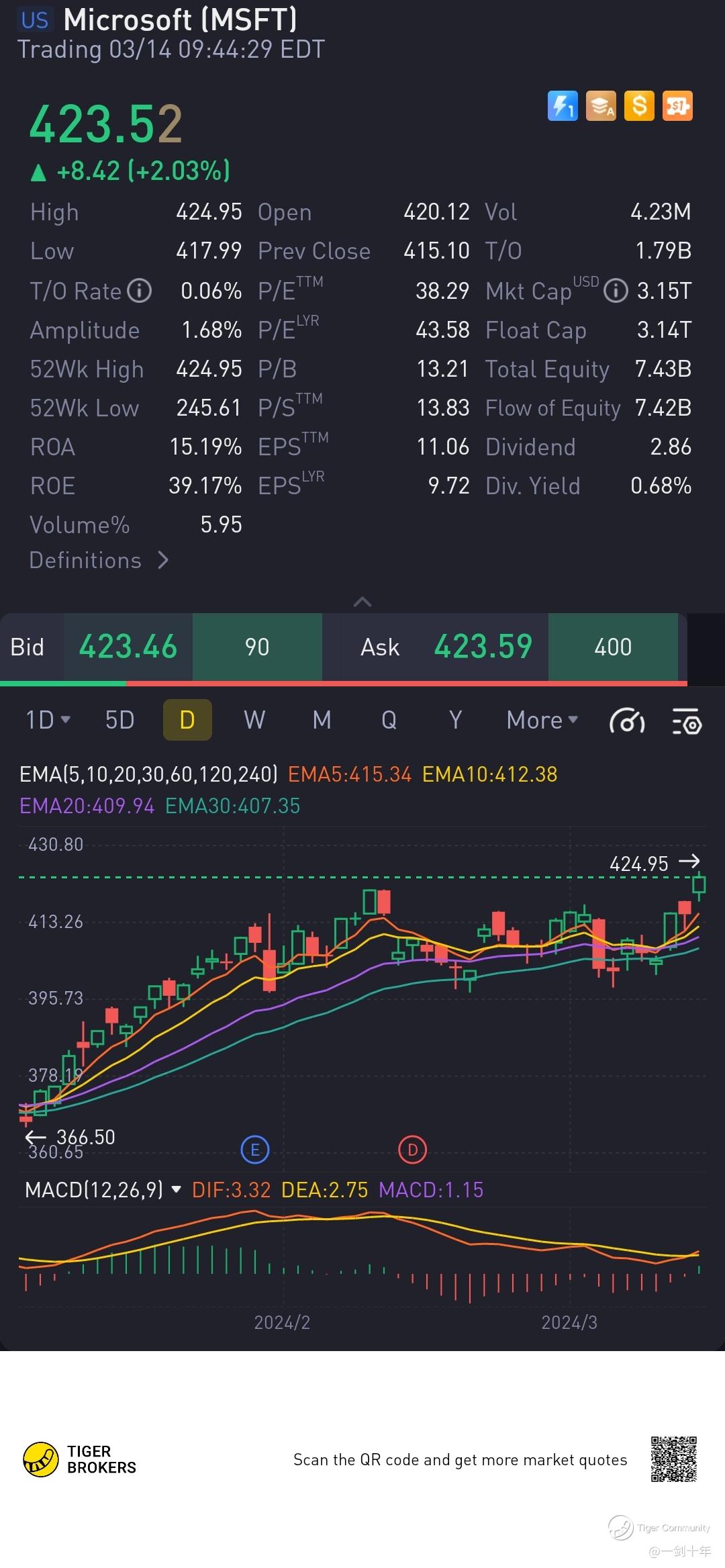Open chart display settings icon
The image size is (725, 1568).
(x=687, y=721)
